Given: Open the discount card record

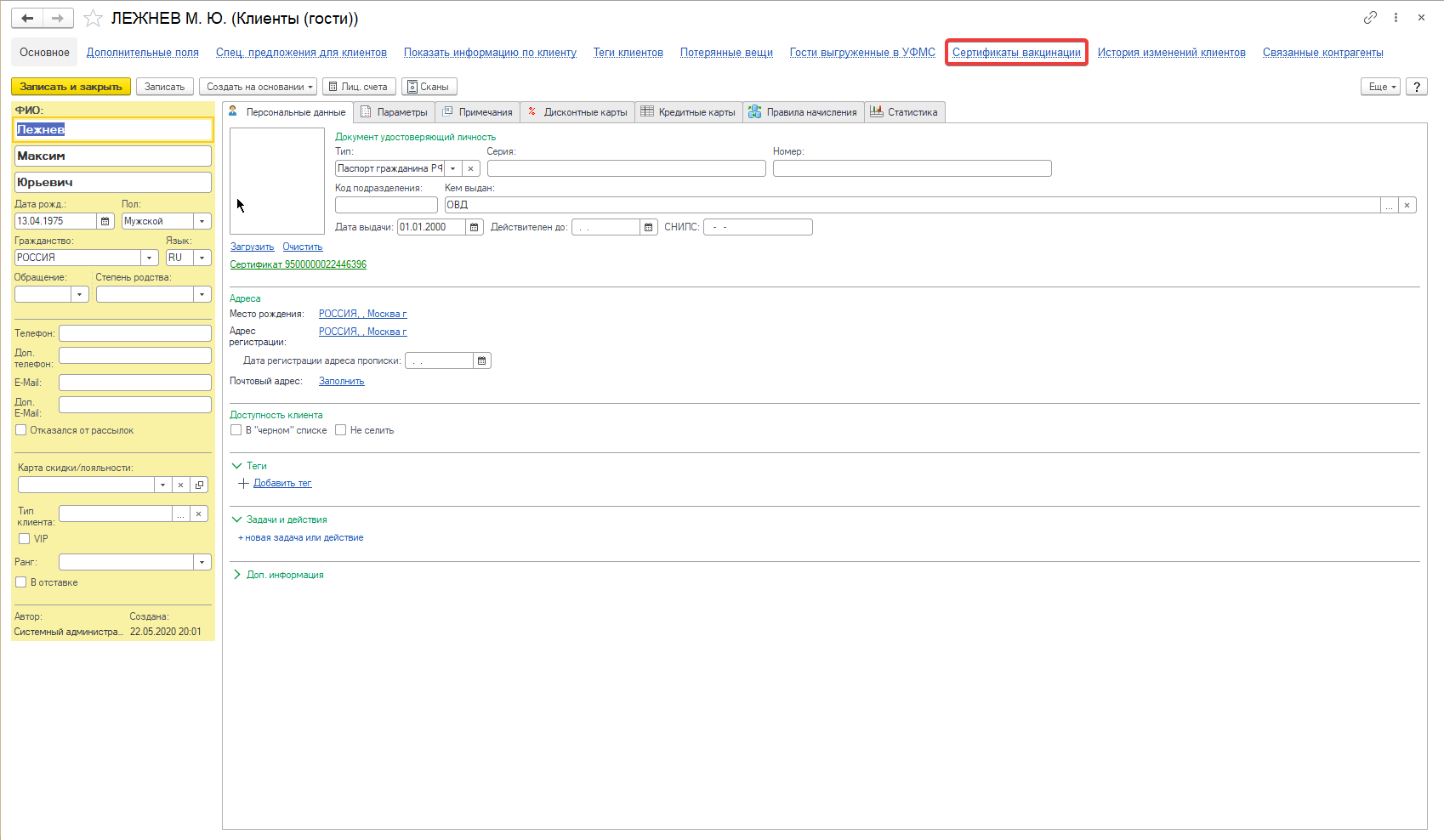Looking at the screenshot, I should coord(199,485).
